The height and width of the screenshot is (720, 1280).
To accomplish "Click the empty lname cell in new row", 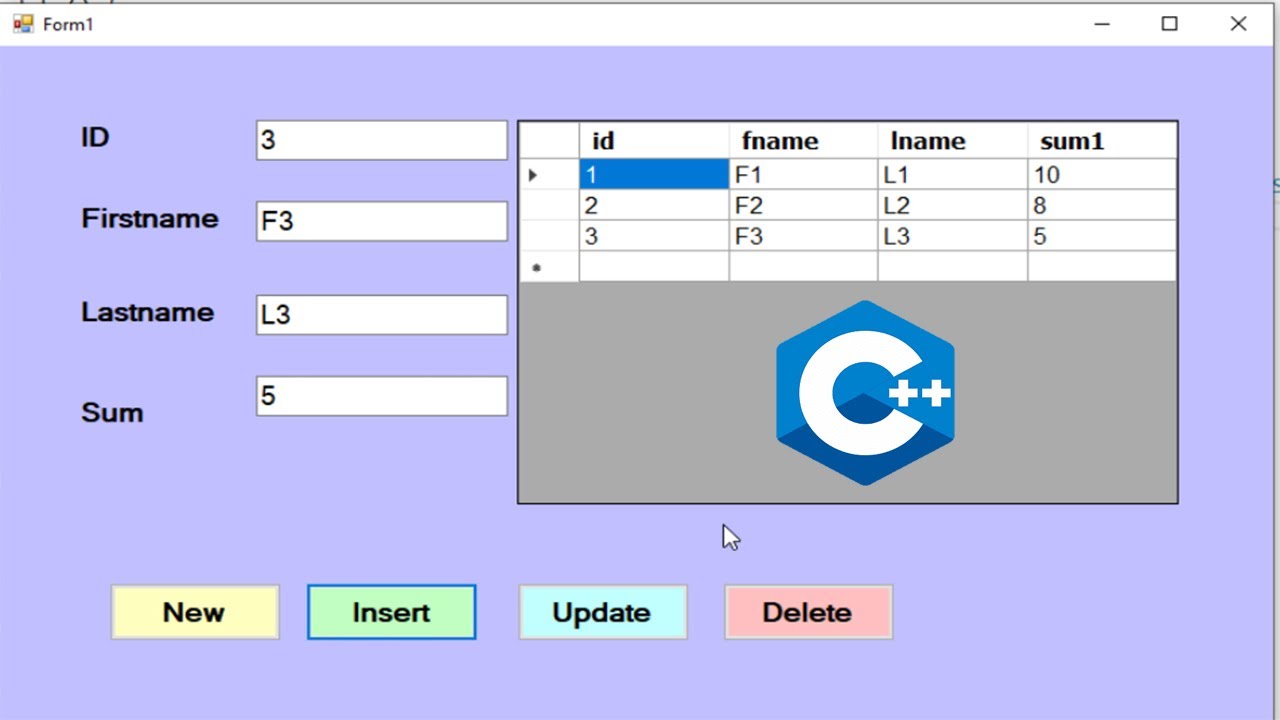I will (x=952, y=267).
